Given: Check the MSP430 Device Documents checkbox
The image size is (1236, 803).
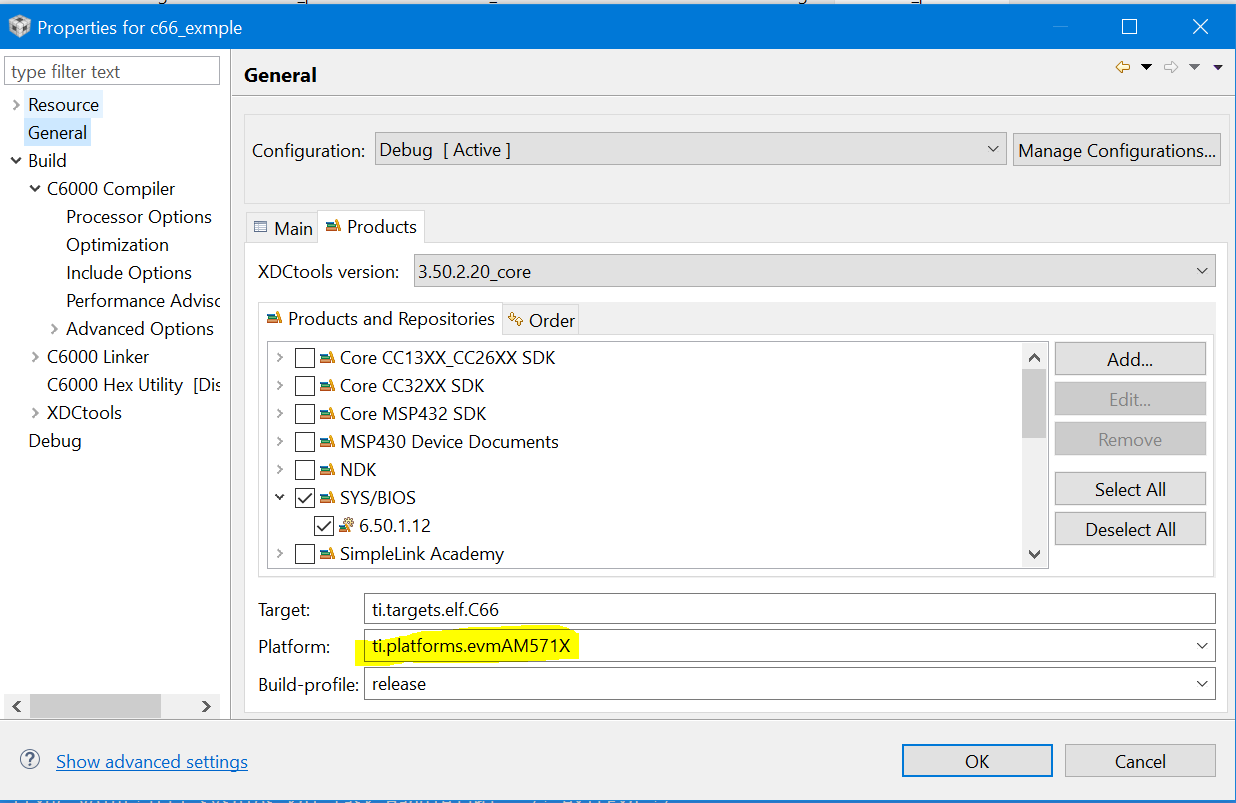Looking at the screenshot, I should (305, 442).
